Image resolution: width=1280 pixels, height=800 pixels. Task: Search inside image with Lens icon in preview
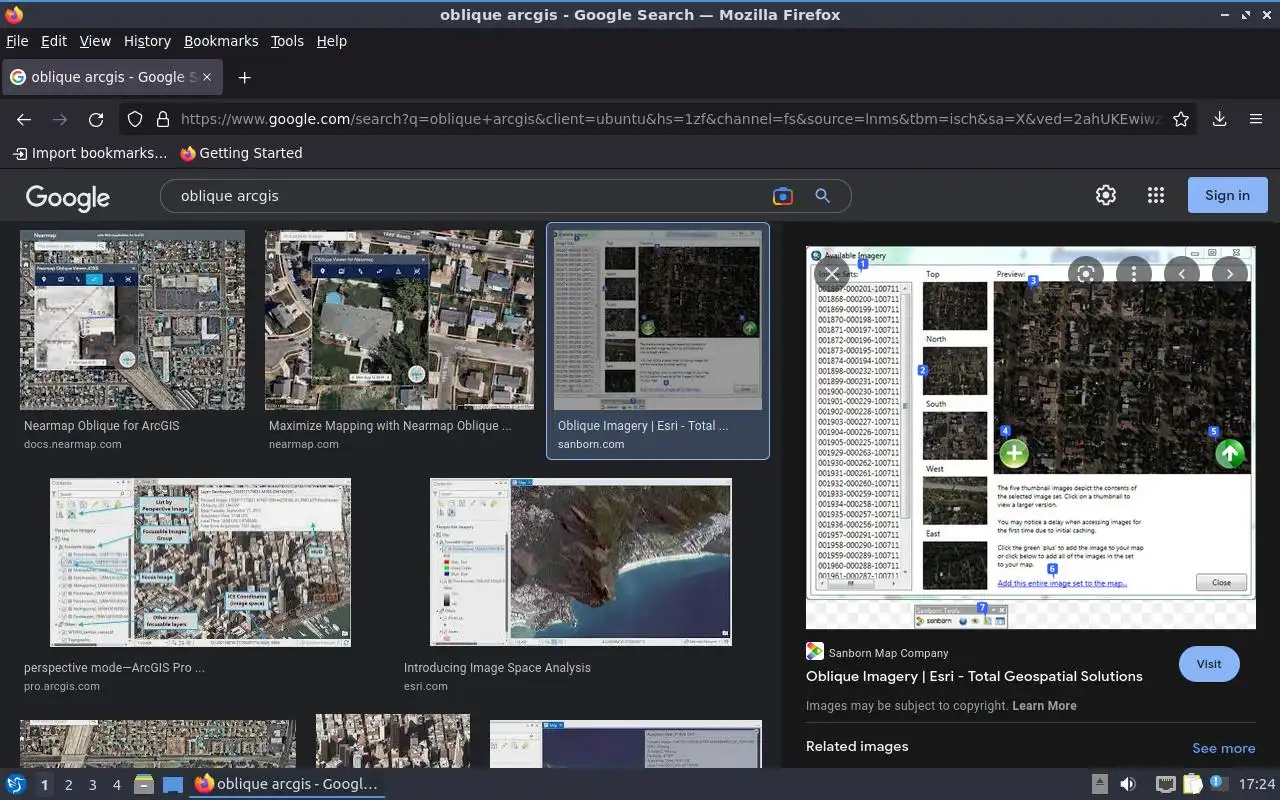click(1085, 273)
